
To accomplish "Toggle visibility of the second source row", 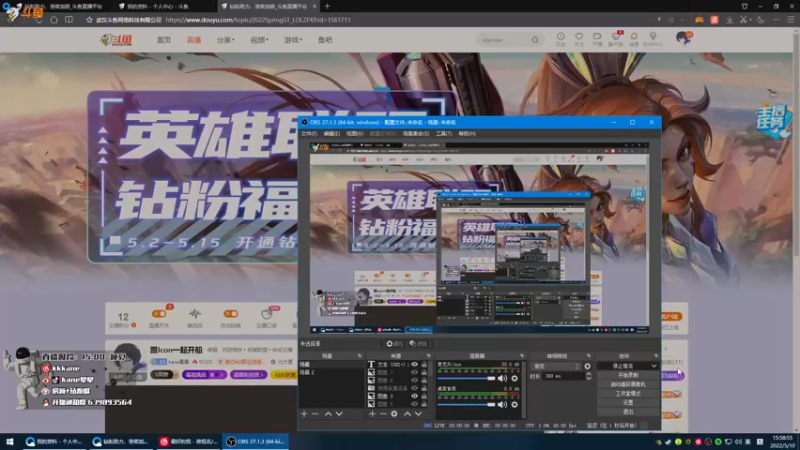I will tap(414, 372).
